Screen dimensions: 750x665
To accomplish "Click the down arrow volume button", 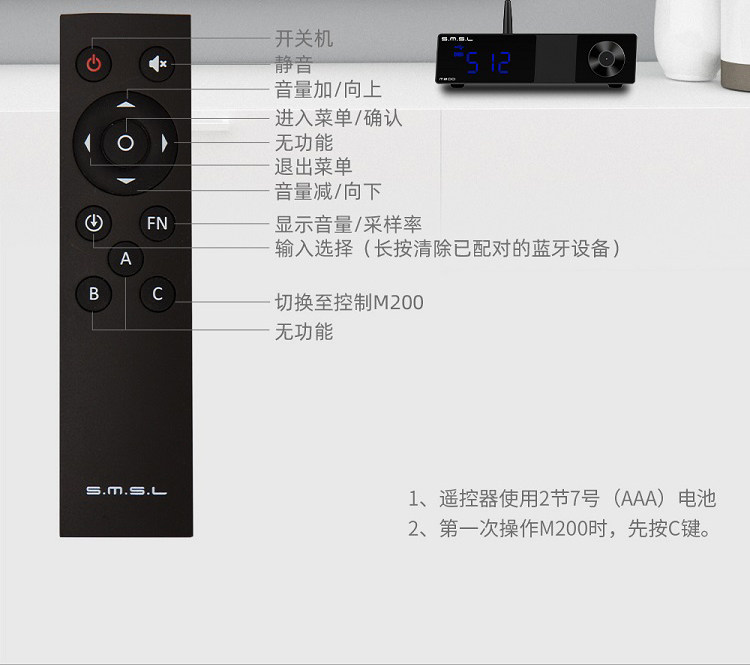I will pos(126,181).
